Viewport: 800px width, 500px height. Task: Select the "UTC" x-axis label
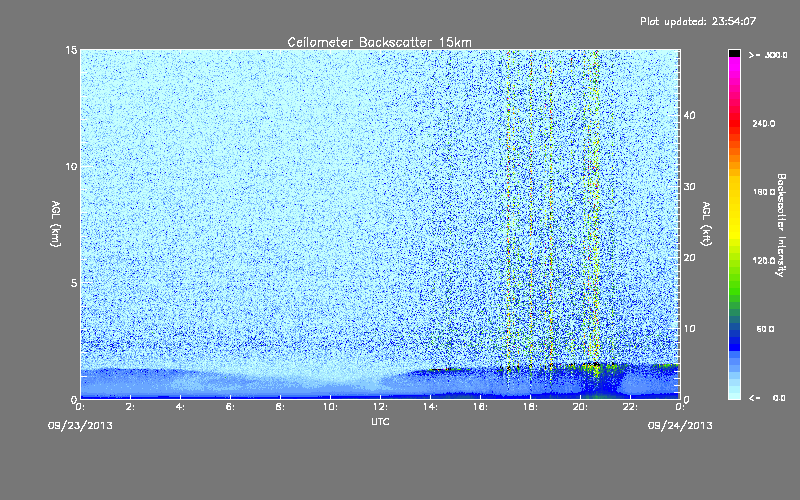[380, 421]
